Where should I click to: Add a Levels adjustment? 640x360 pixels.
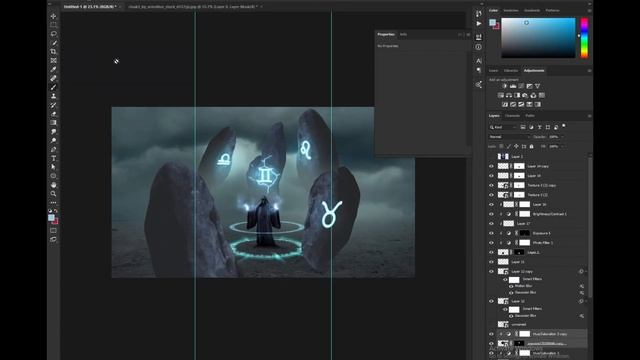513,86
